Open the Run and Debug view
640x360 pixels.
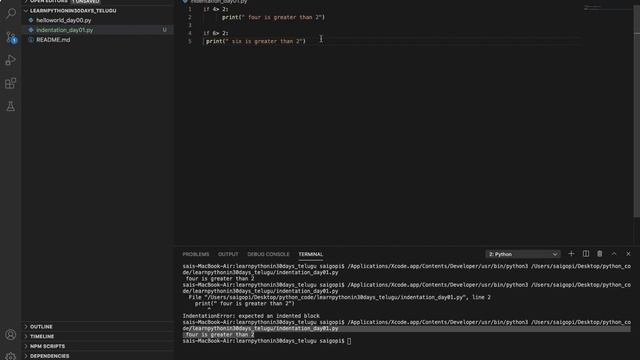11,60
